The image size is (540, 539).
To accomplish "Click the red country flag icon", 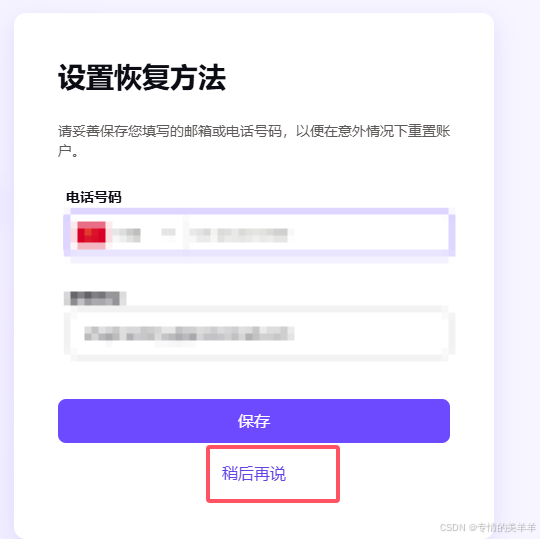I will [x=91, y=235].
